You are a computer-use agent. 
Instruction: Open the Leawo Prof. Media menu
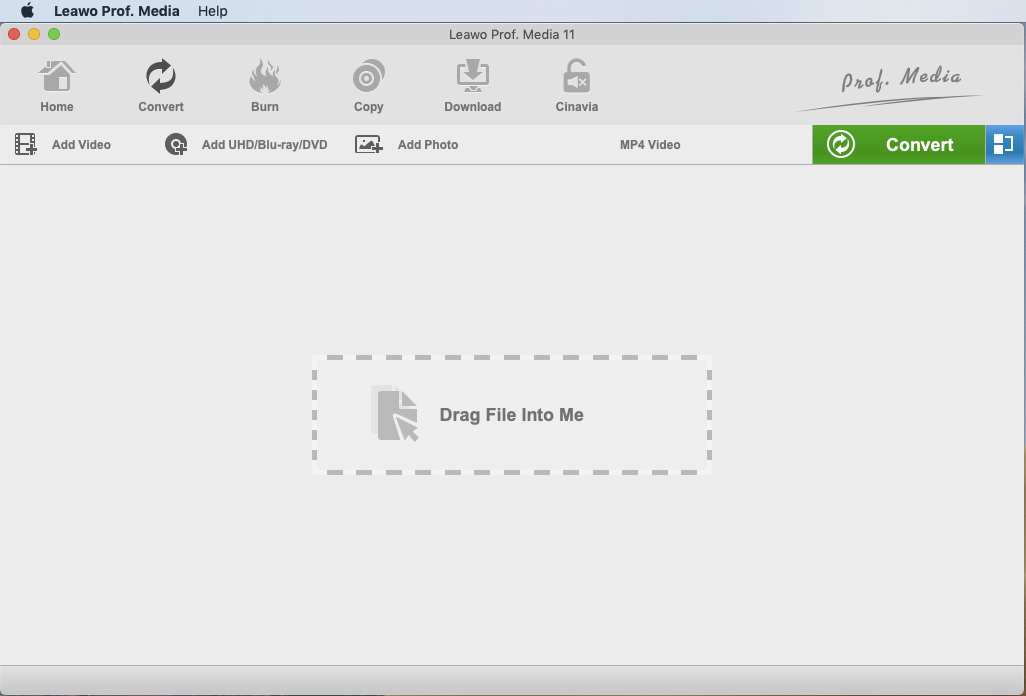click(116, 11)
